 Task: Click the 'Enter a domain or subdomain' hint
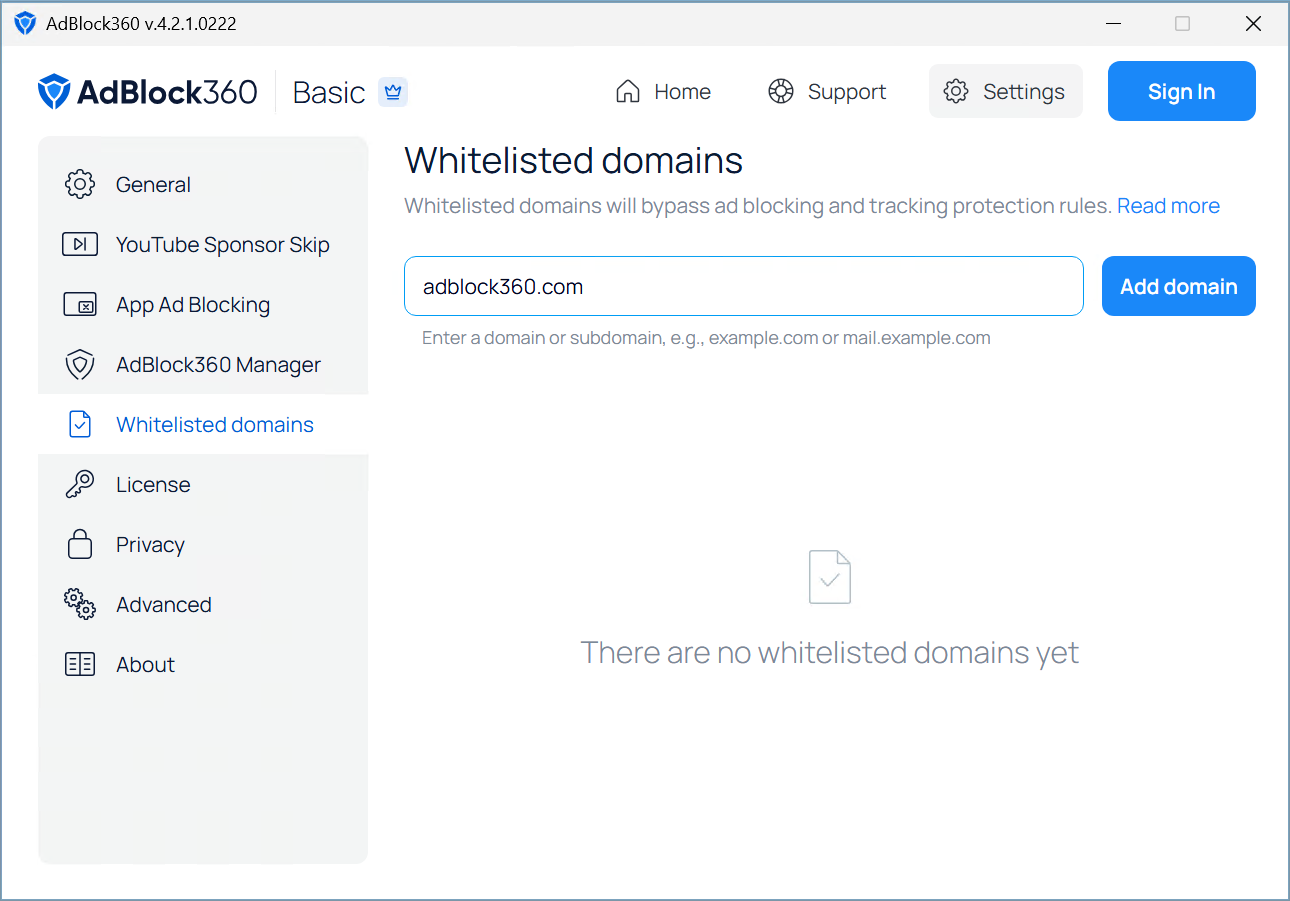pos(706,338)
